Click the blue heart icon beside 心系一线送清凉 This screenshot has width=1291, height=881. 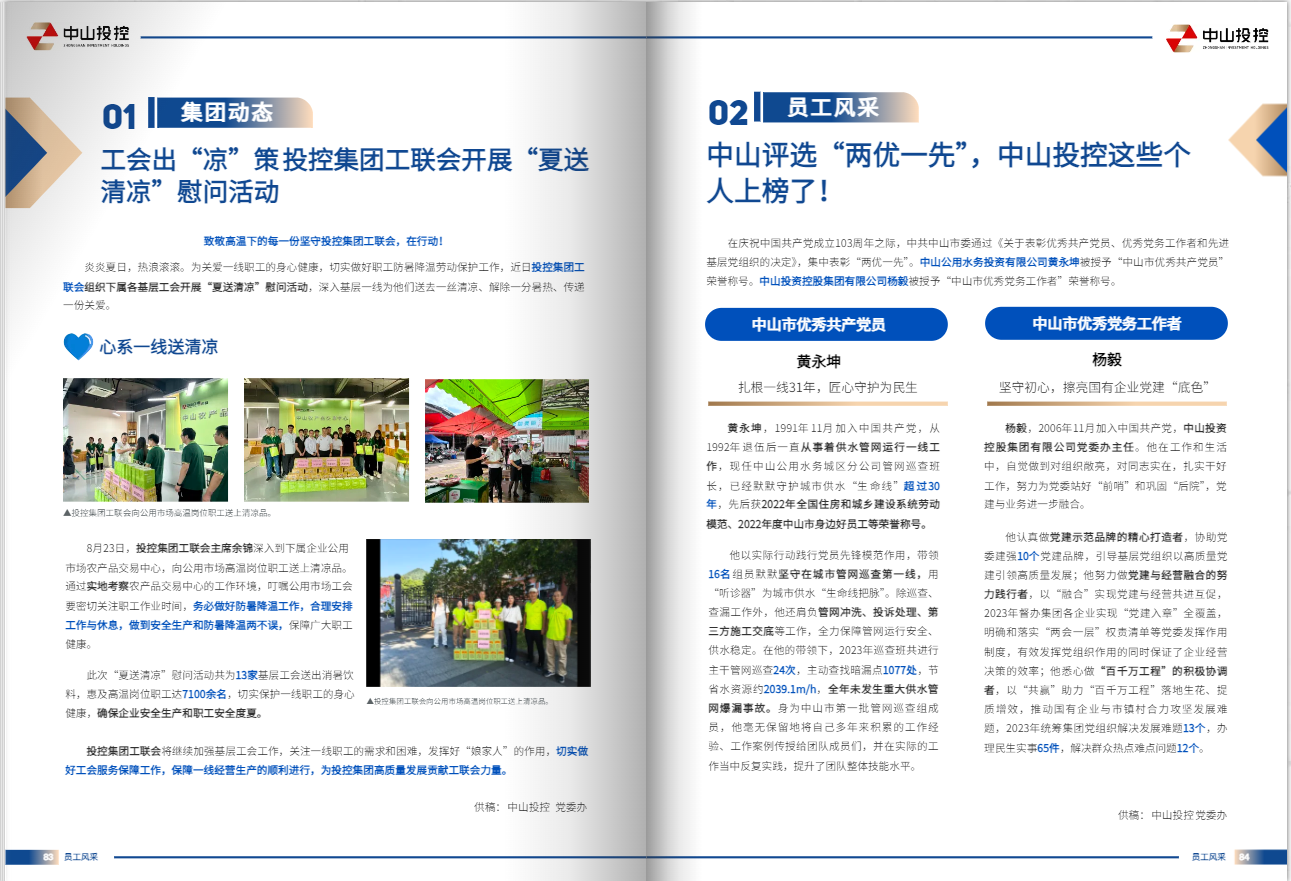click(x=78, y=346)
